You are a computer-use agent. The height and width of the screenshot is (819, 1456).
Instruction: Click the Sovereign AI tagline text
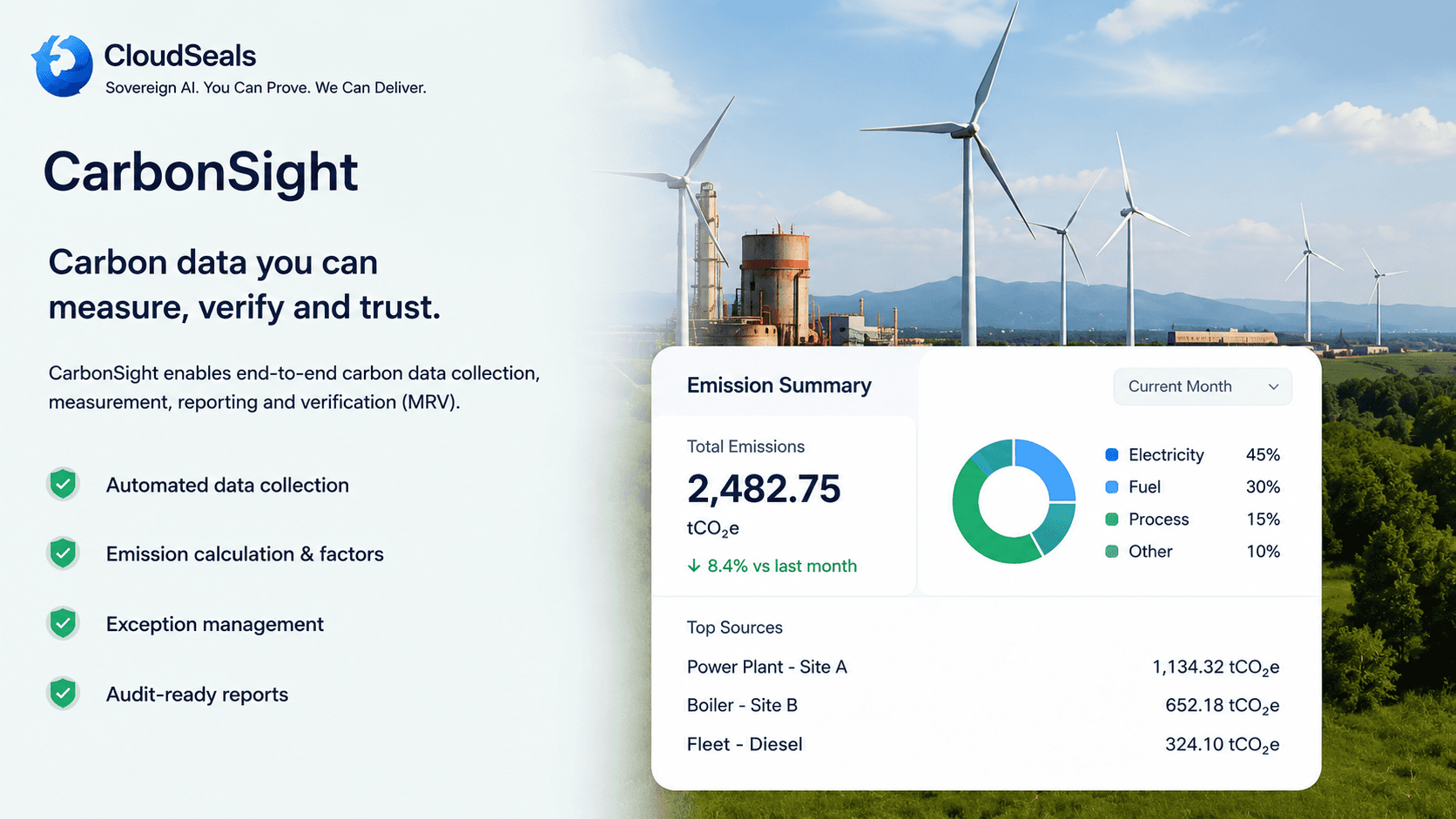(x=266, y=88)
